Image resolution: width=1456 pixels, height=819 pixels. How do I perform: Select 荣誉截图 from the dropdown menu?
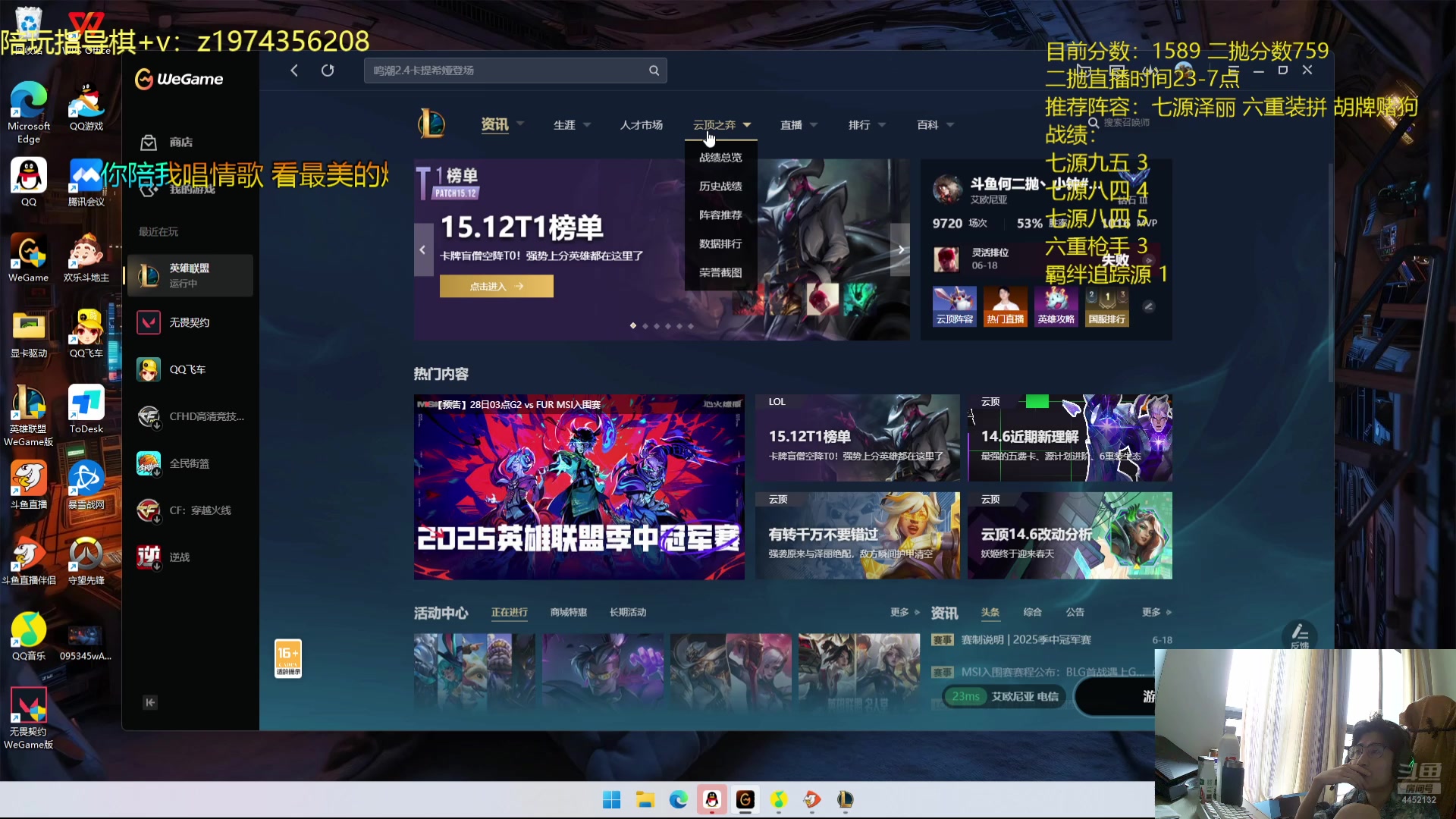click(x=720, y=273)
